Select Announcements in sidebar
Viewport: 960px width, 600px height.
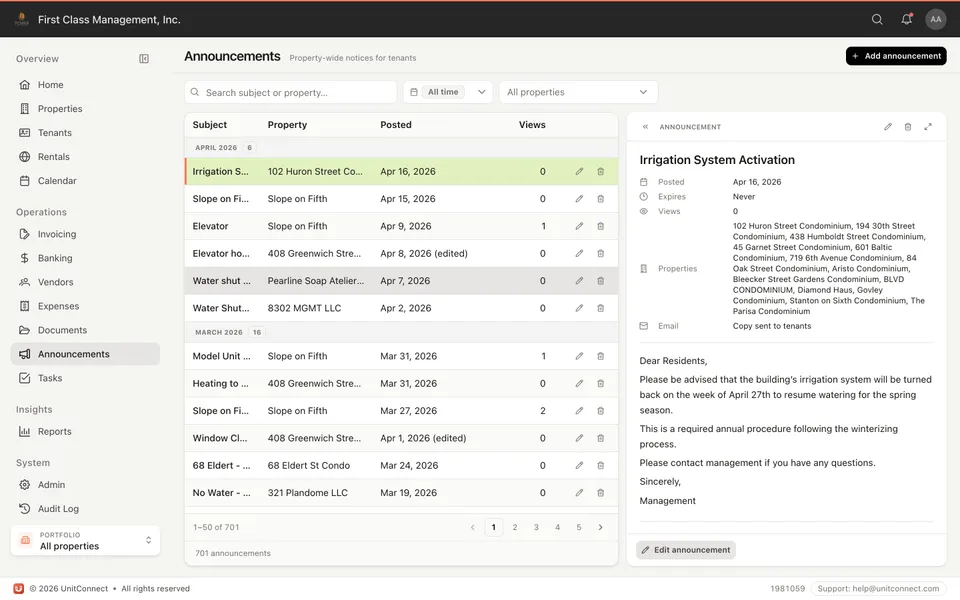[x=85, y=354]
